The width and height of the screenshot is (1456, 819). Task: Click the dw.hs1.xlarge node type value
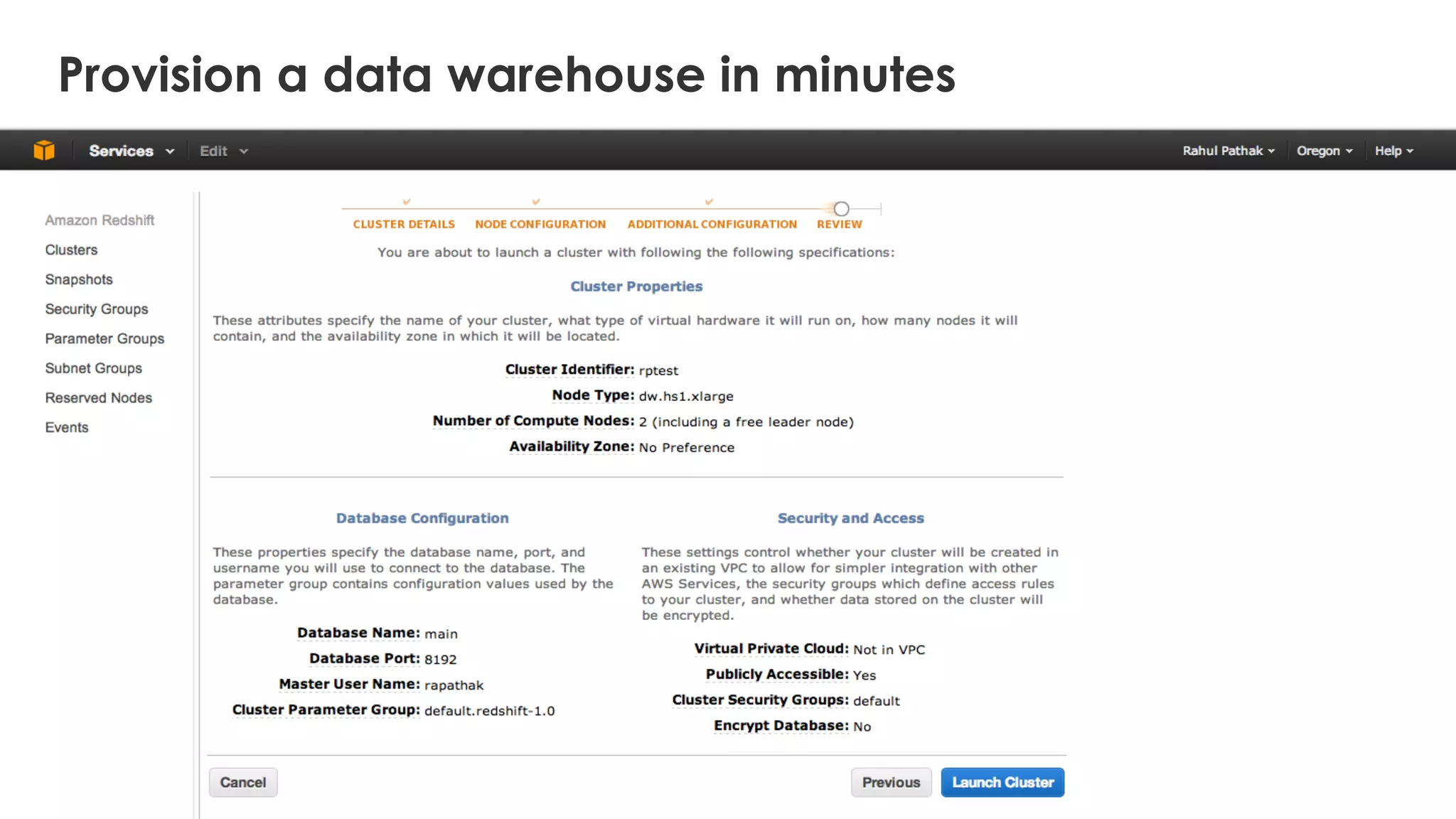[686, 396]
